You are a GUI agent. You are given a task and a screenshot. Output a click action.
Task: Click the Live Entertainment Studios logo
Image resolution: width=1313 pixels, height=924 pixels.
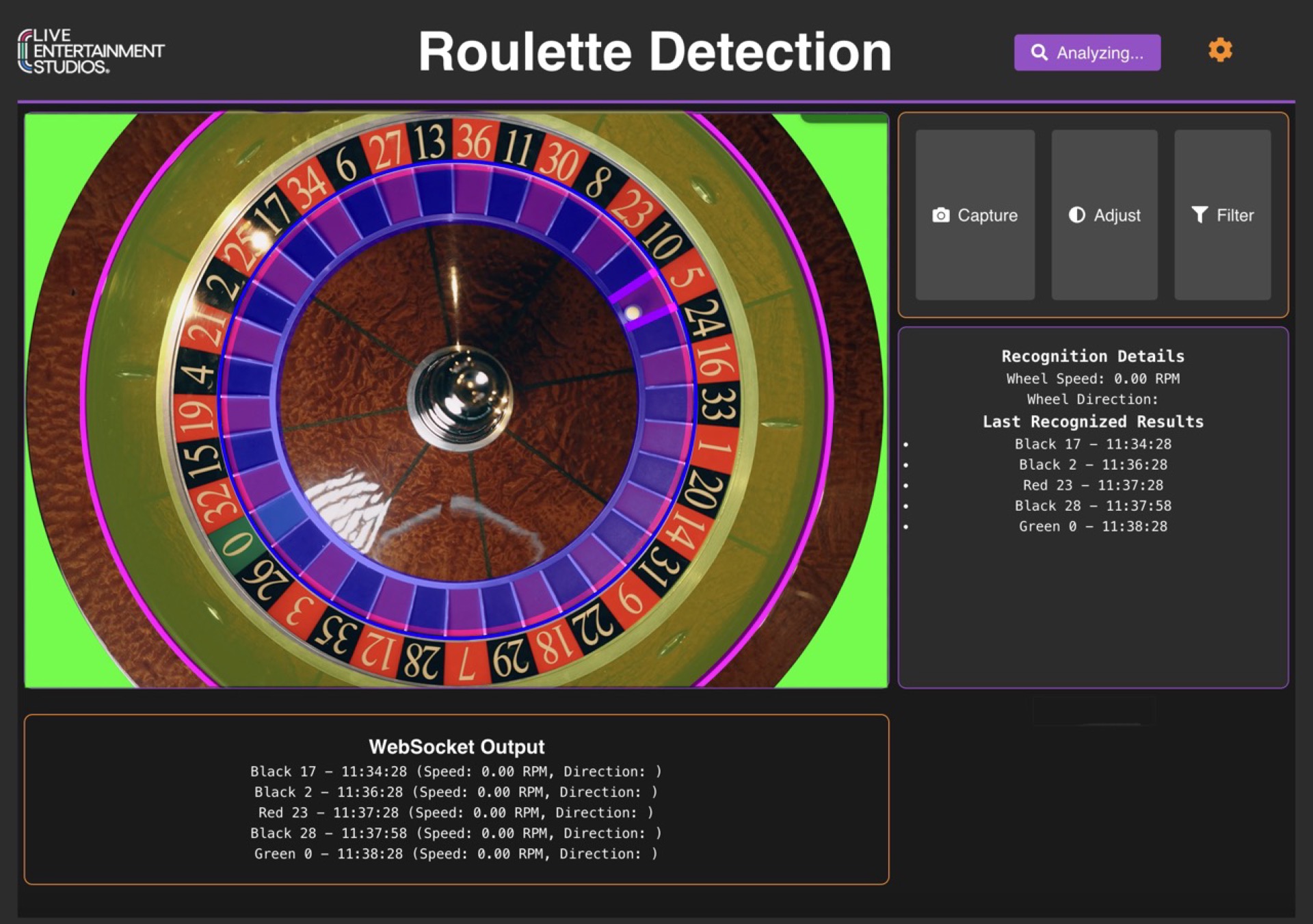(x=90, y=51)
